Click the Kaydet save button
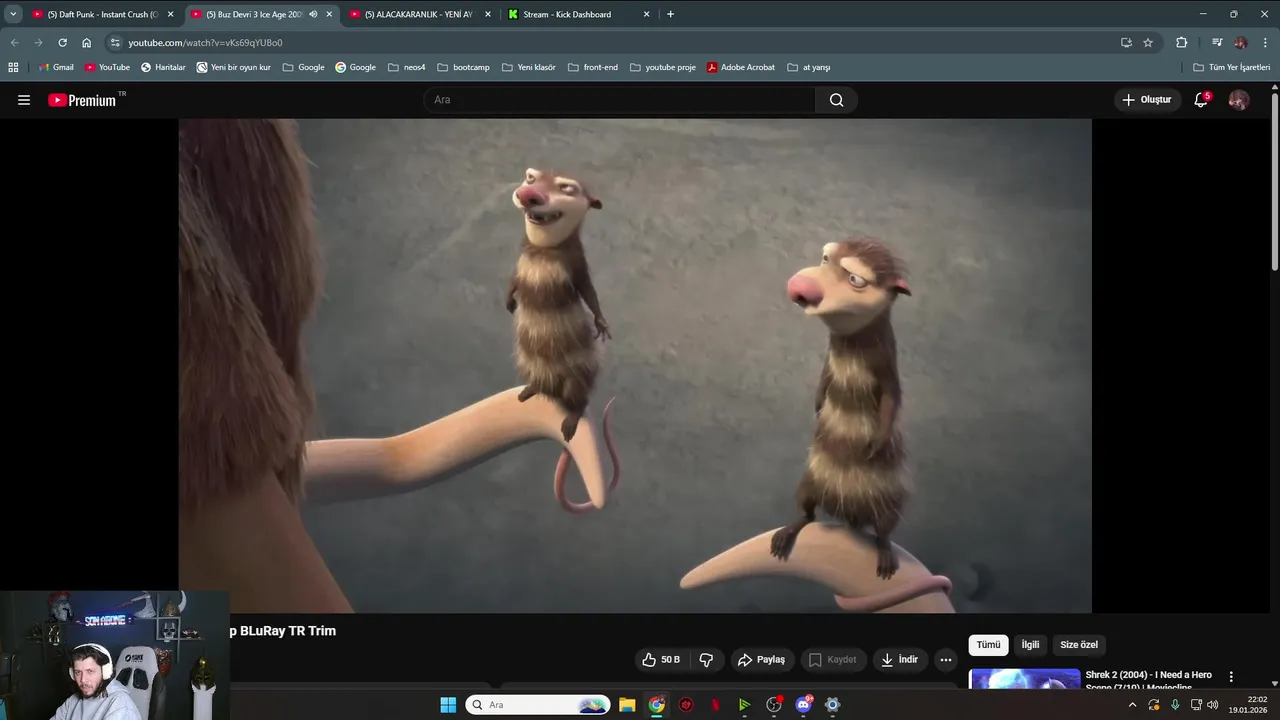This screenshot has height=720, width=1280. (833, 660)
